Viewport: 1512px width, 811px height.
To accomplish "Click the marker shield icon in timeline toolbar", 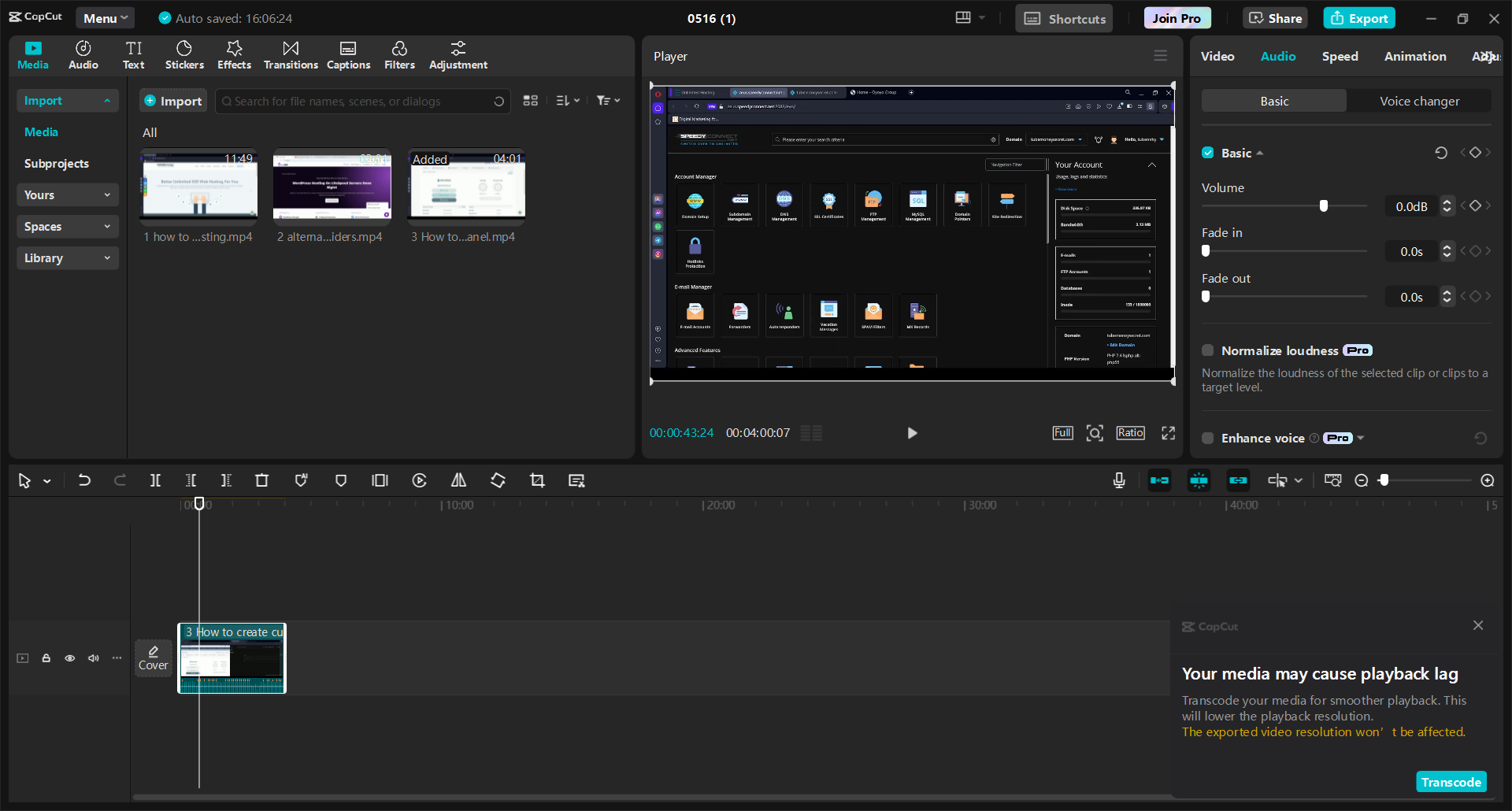I will point(341,480).
